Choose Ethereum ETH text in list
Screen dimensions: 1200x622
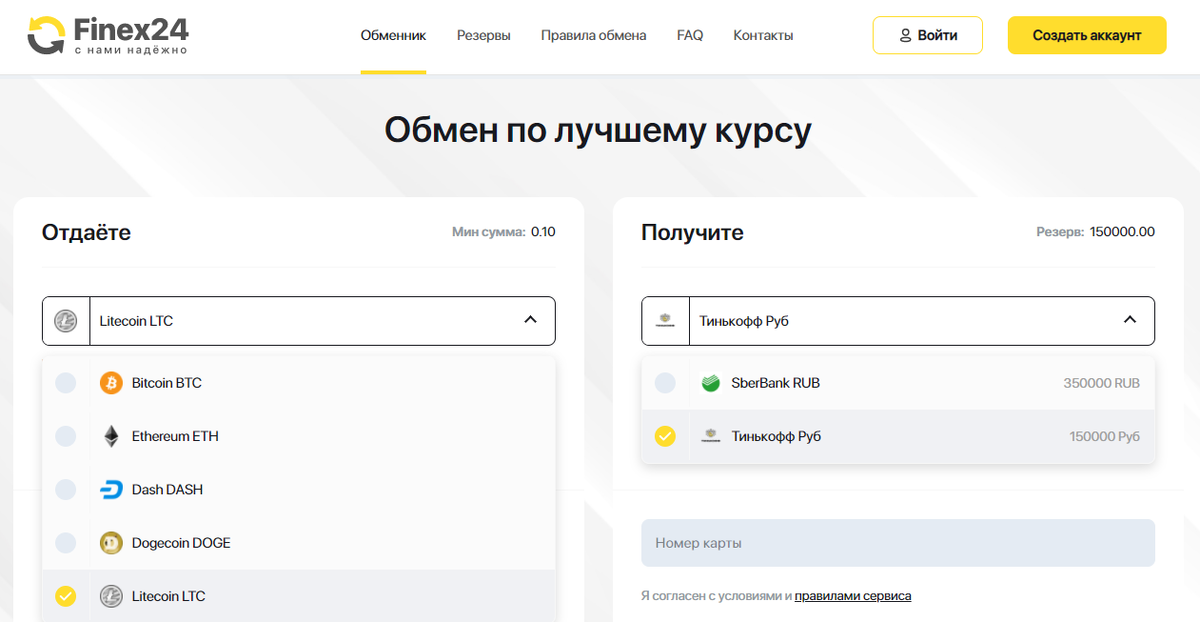click(x=175, y=436)
